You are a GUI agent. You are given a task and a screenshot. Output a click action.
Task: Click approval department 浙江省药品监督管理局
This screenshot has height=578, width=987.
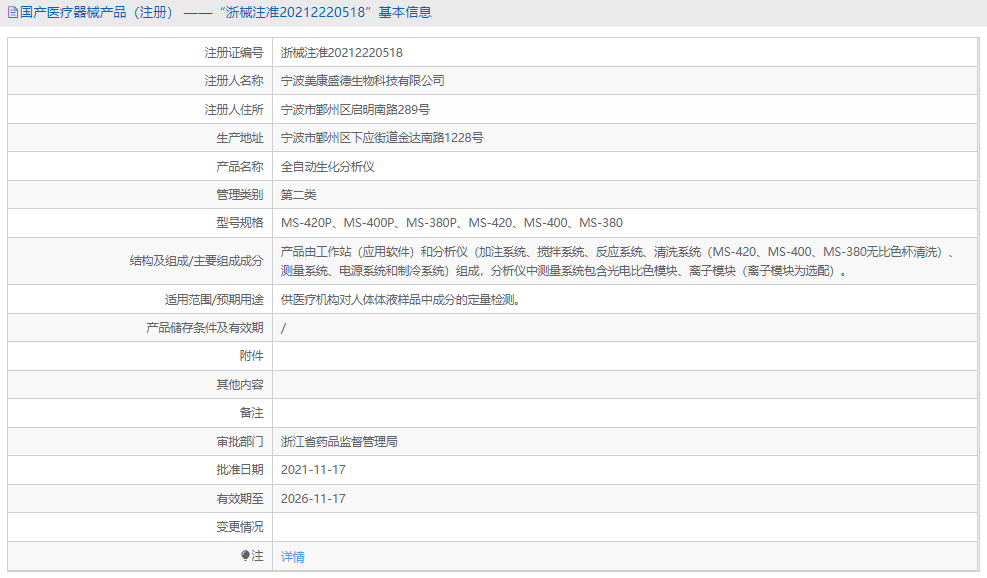coord(339,442)
